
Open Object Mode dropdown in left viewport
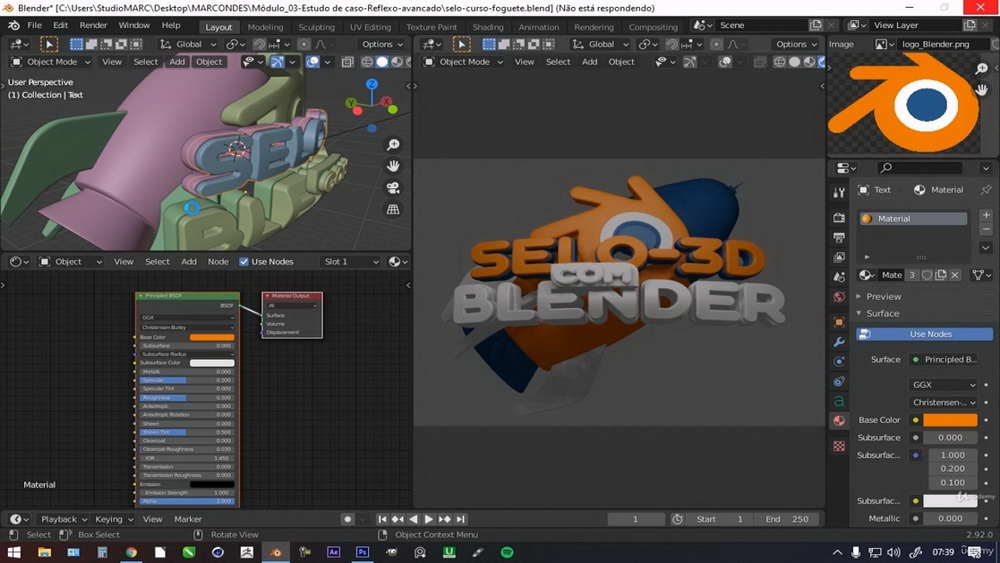[x=52, y=62]
